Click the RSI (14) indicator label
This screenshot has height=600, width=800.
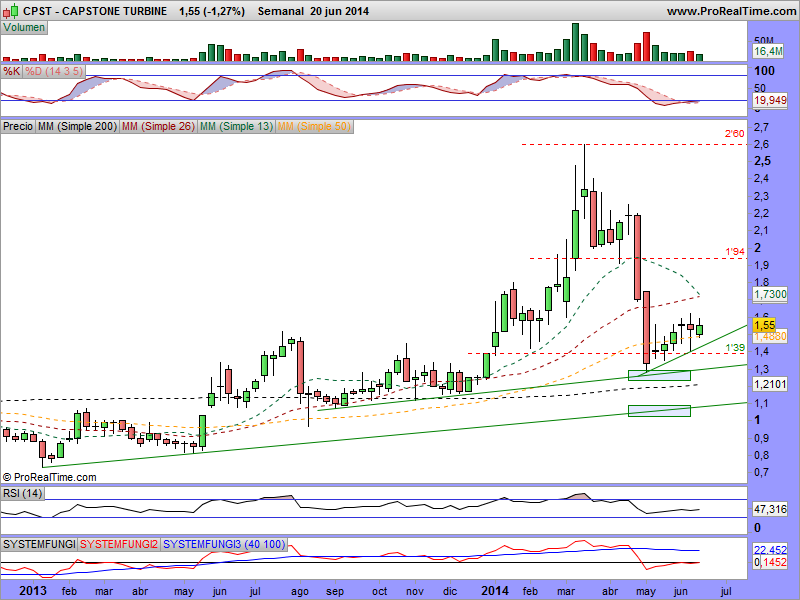point(22,493)
